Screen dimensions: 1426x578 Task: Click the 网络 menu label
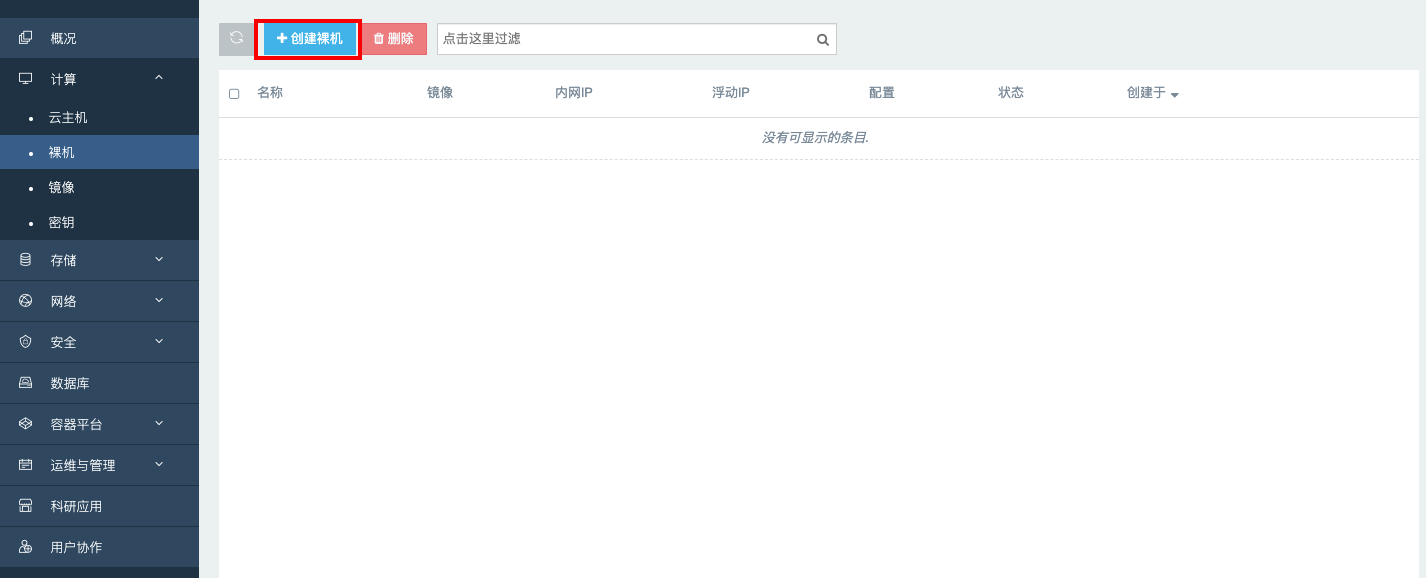coord(64,302)
